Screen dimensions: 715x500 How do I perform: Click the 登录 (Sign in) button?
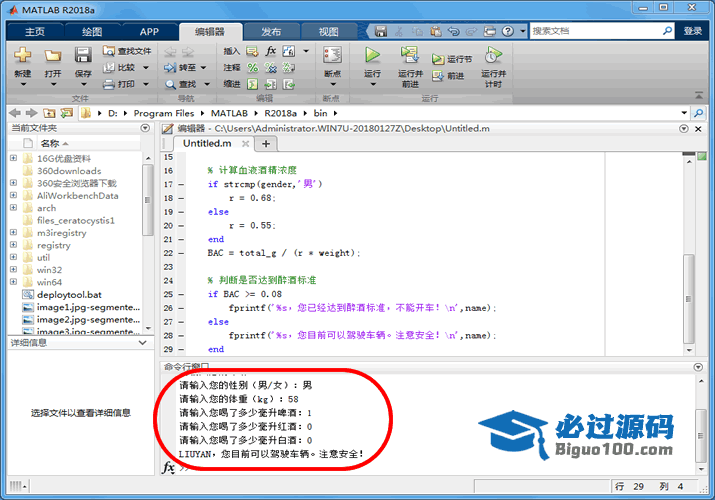692,31
